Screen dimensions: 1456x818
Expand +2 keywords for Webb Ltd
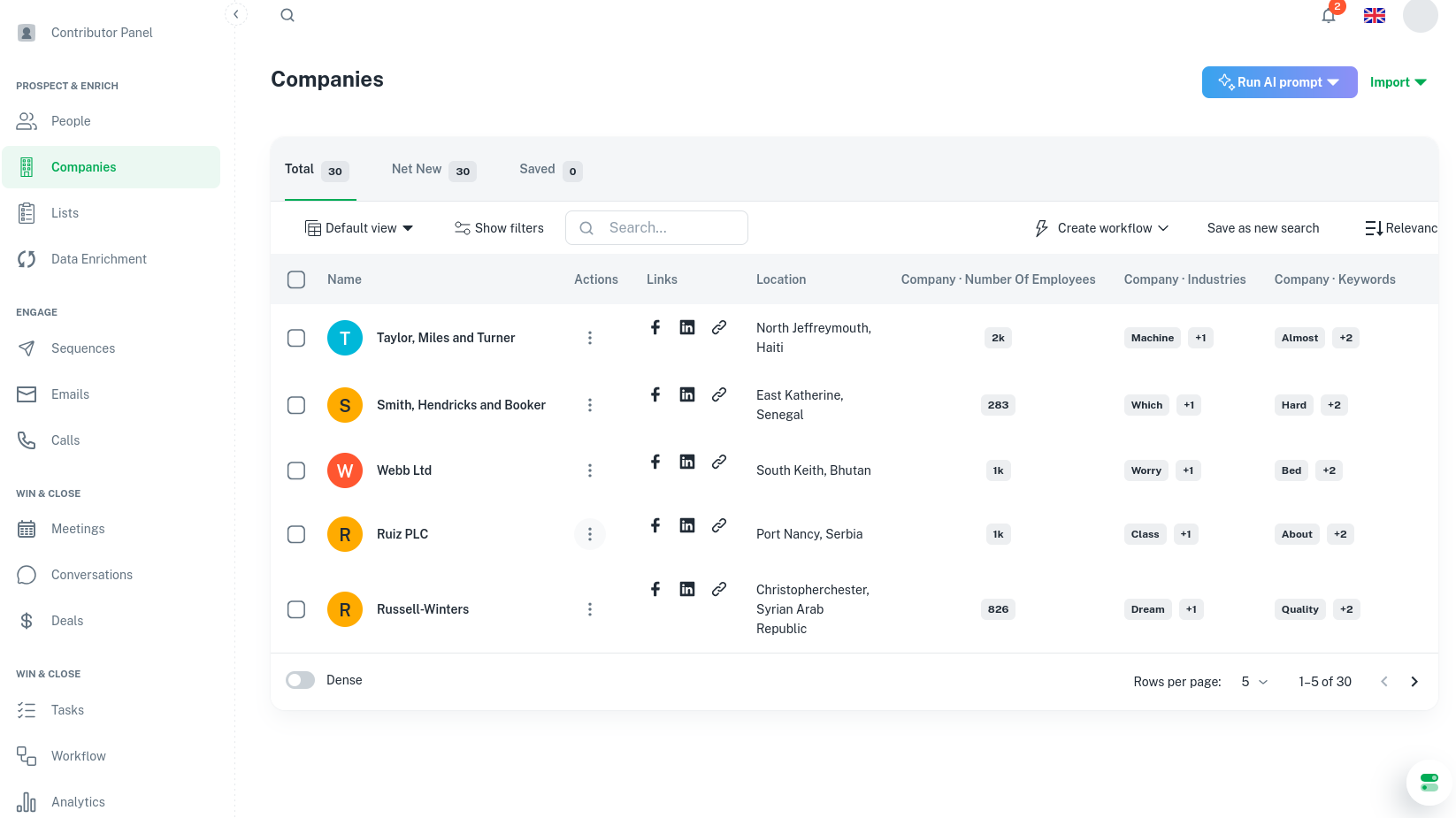pos(1330,470)
